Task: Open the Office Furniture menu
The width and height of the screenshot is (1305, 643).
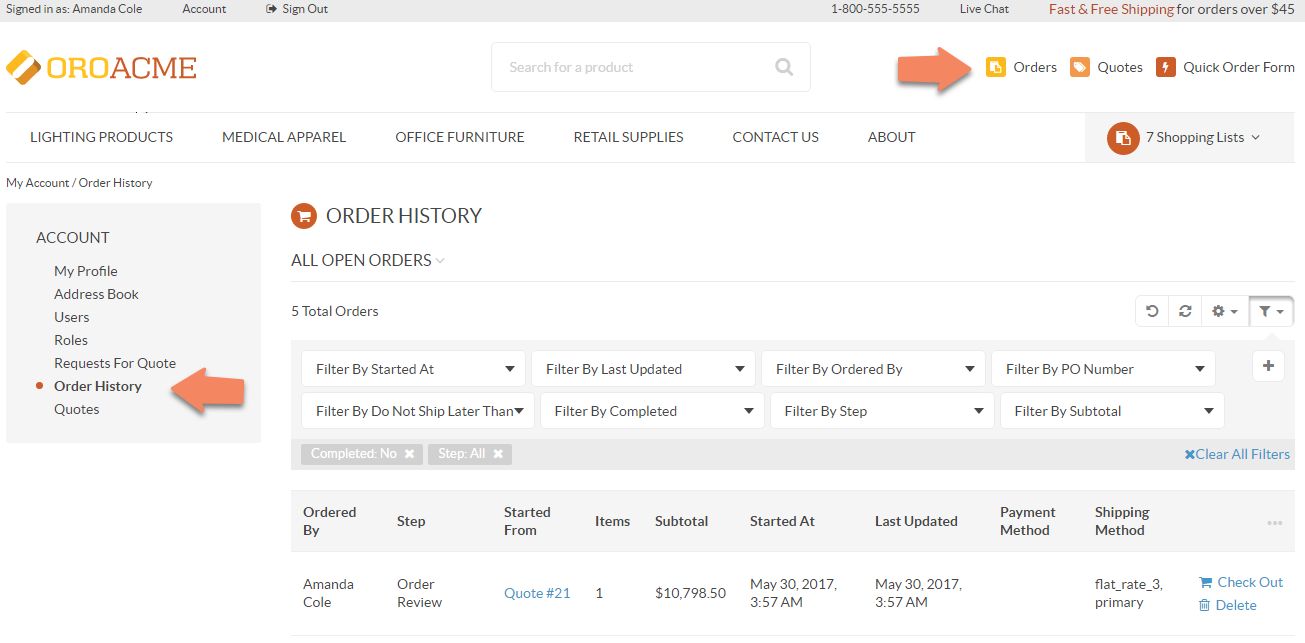Action: (x=460, y=137)
